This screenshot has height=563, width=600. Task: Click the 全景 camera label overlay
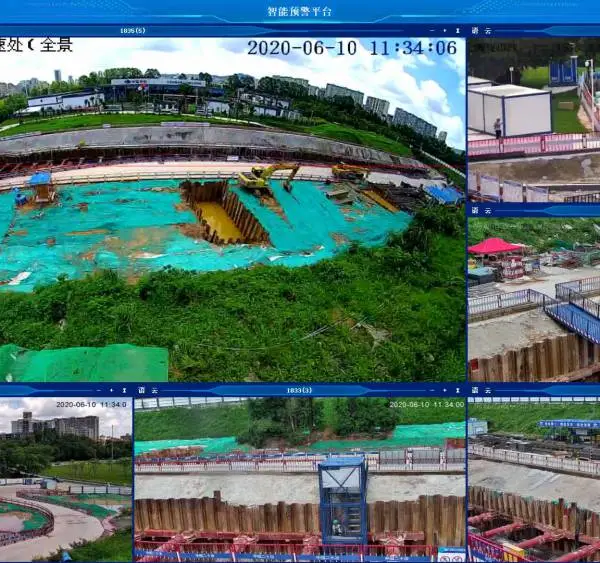click(56, 45)
